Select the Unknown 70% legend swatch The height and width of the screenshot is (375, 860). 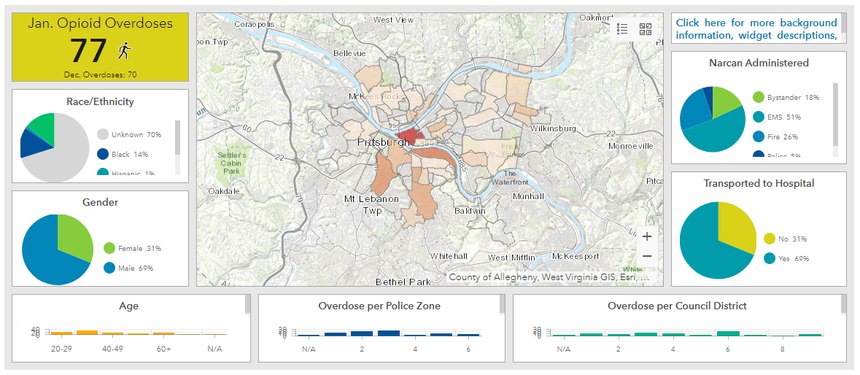[103, 134]
